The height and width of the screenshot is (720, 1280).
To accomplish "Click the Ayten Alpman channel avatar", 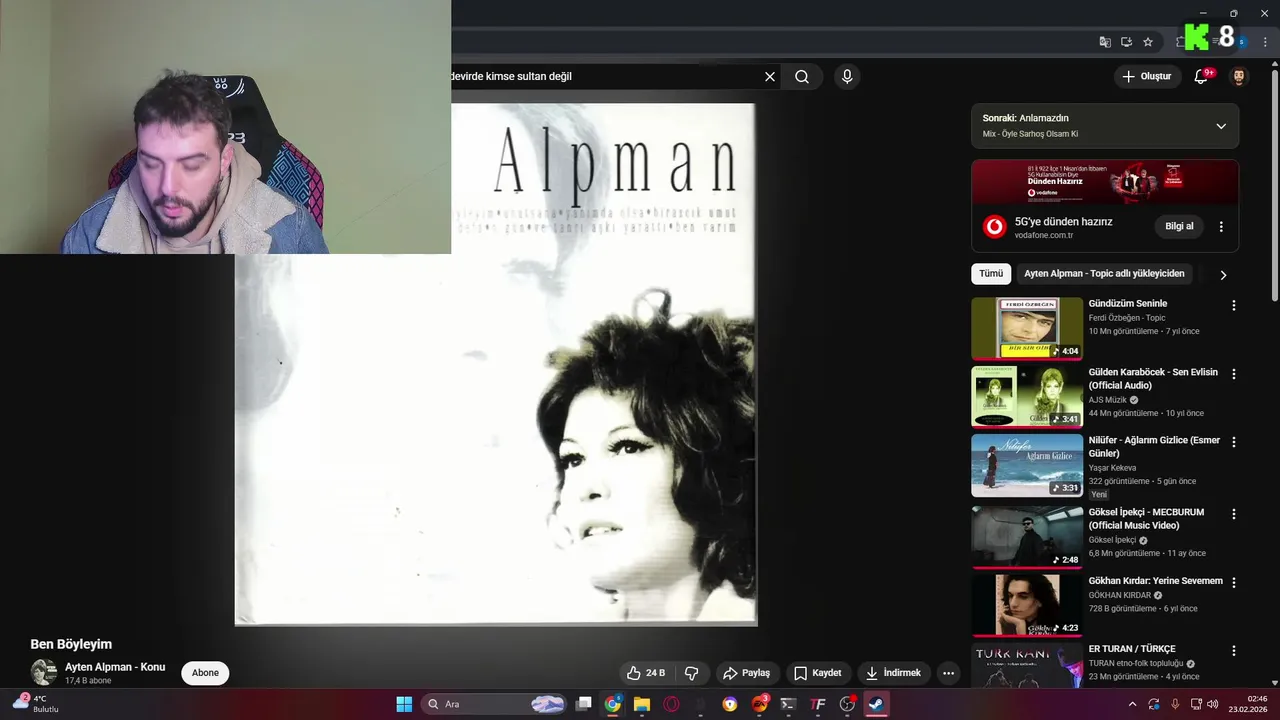I will click(43, 673).
